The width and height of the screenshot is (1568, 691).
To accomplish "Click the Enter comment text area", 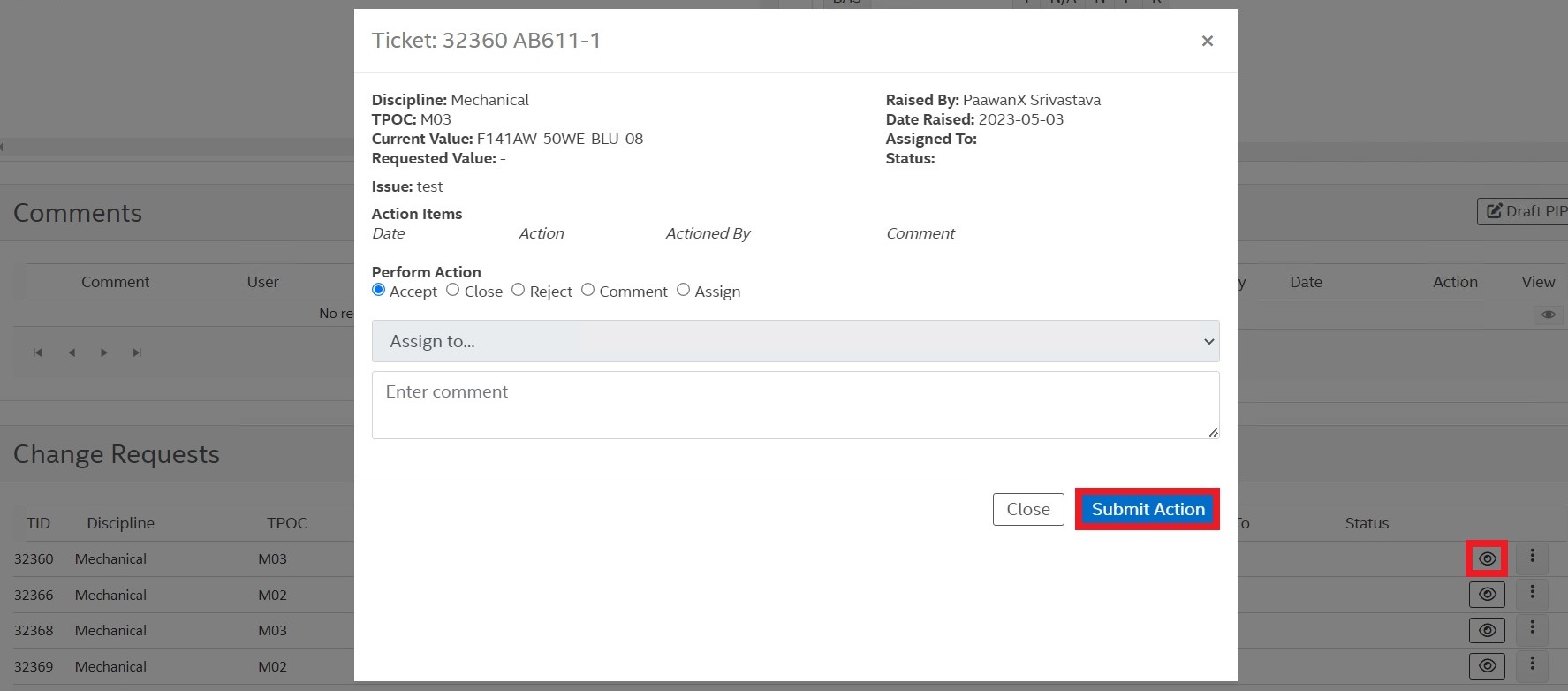I will (795, 405).
